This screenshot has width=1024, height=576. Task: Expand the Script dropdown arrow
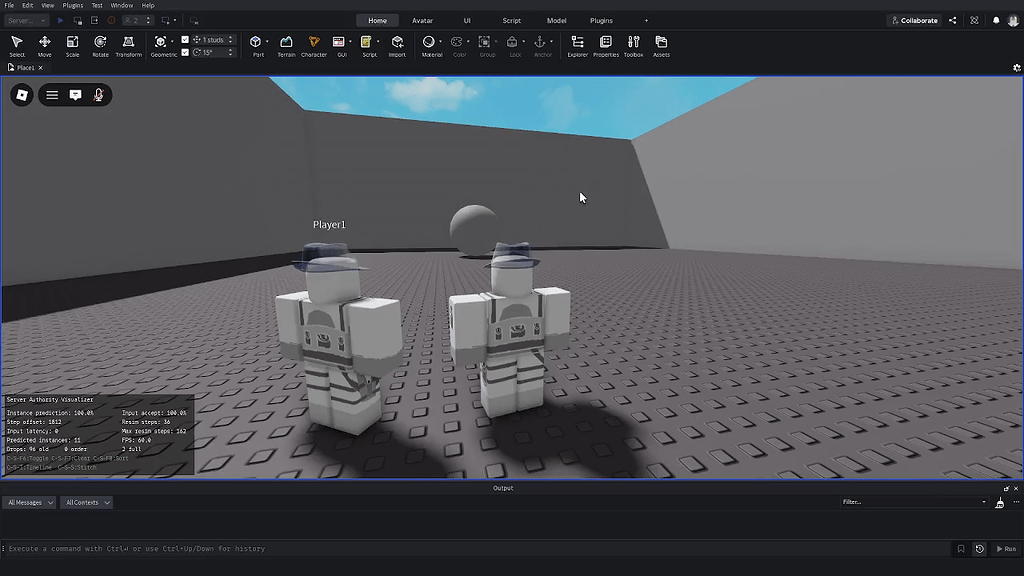[x=378, y=42]
